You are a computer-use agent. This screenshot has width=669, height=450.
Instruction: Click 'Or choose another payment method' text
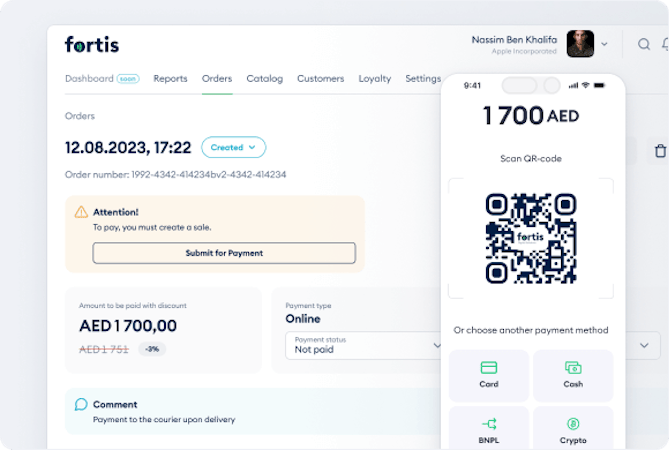(531, 330)
